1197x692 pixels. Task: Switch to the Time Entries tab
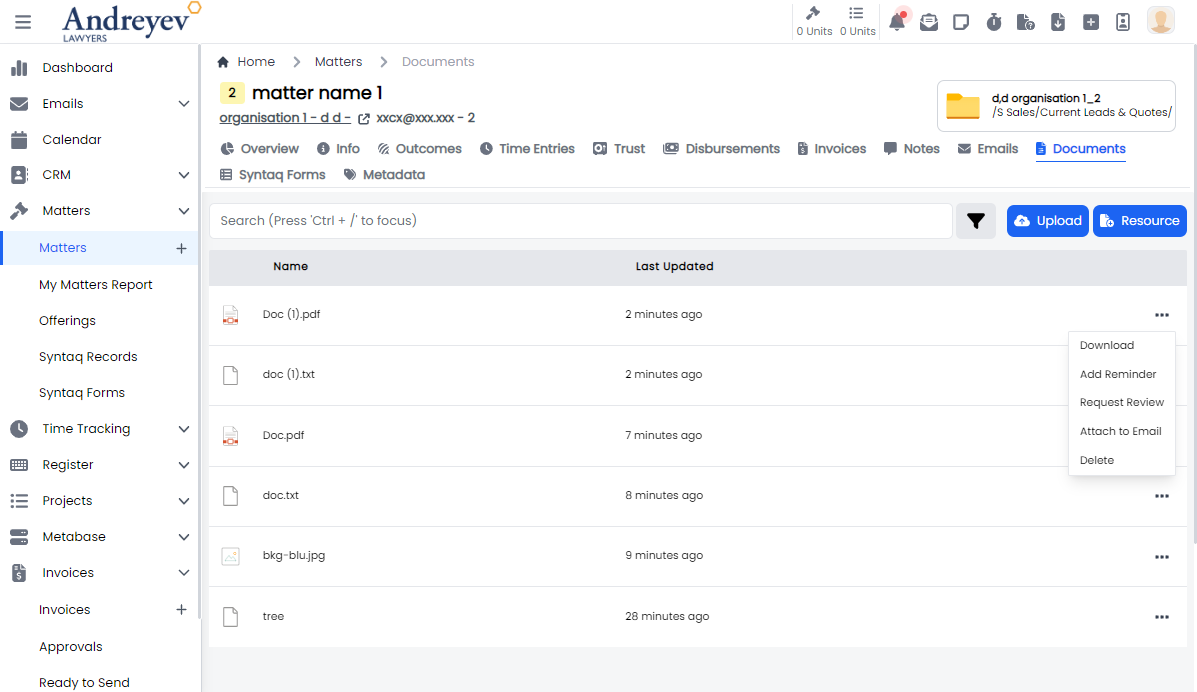point(527,149)
